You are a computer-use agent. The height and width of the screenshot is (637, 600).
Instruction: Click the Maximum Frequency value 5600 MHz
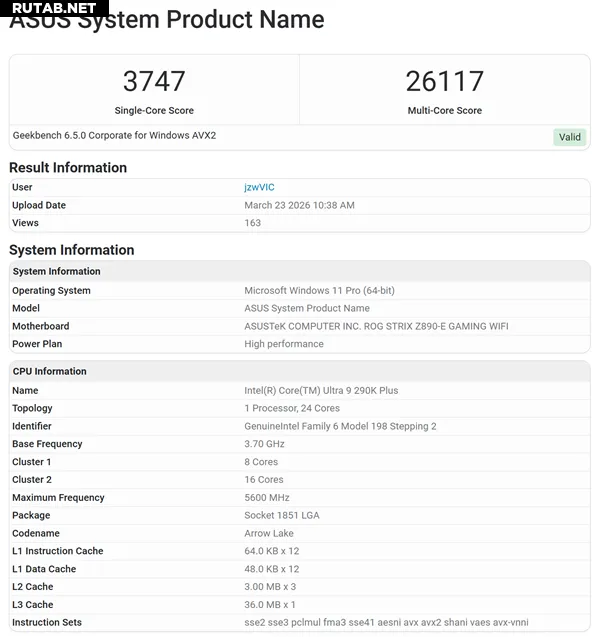(x=266, y=497)
